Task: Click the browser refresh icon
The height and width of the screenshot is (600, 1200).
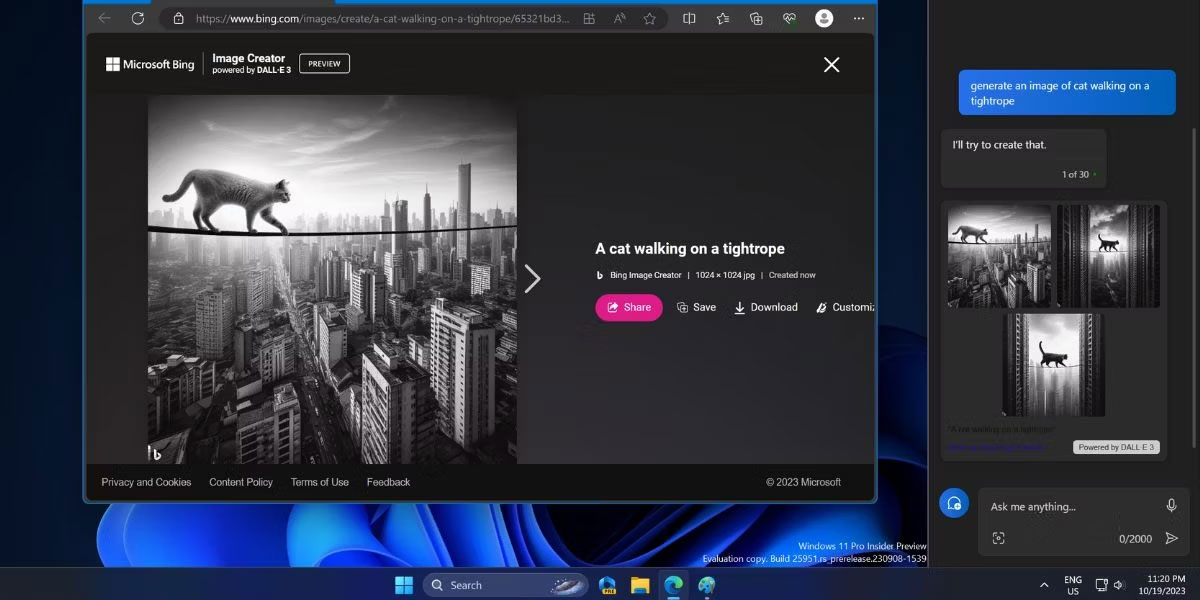Action: (138, 18)
